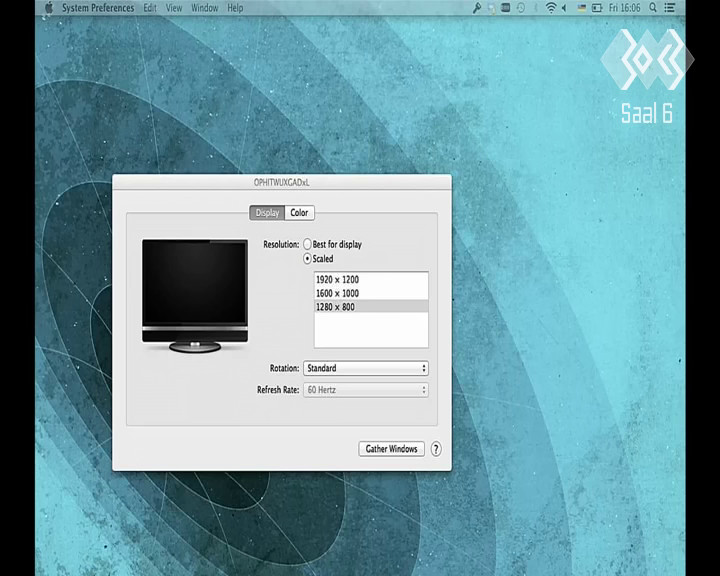This screenshot has height=576, width=720.
Task: Click the monitor preview image
Action: point(195,296)
